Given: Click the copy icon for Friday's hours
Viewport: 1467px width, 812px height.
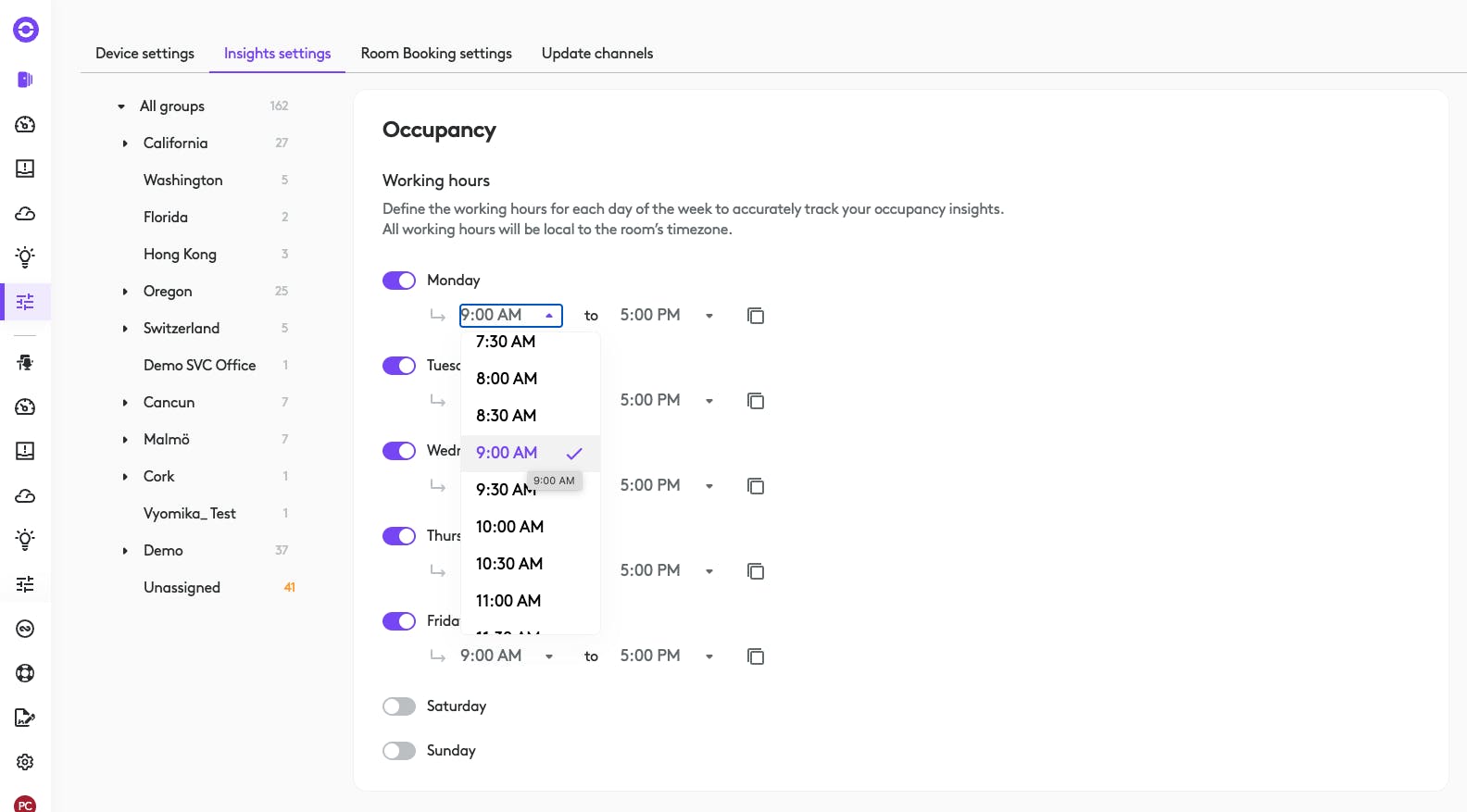Looking at the screenshot, I should (x=756, y=656).
